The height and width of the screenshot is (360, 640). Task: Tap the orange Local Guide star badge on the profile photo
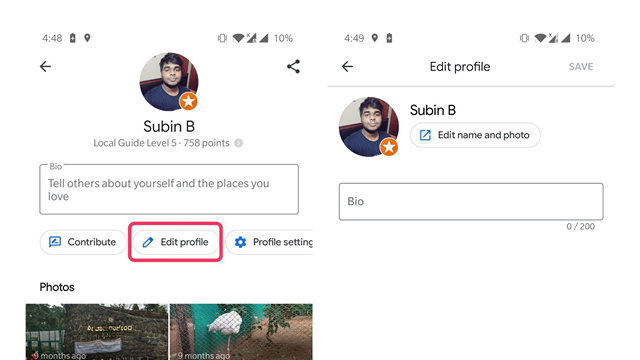188,101
